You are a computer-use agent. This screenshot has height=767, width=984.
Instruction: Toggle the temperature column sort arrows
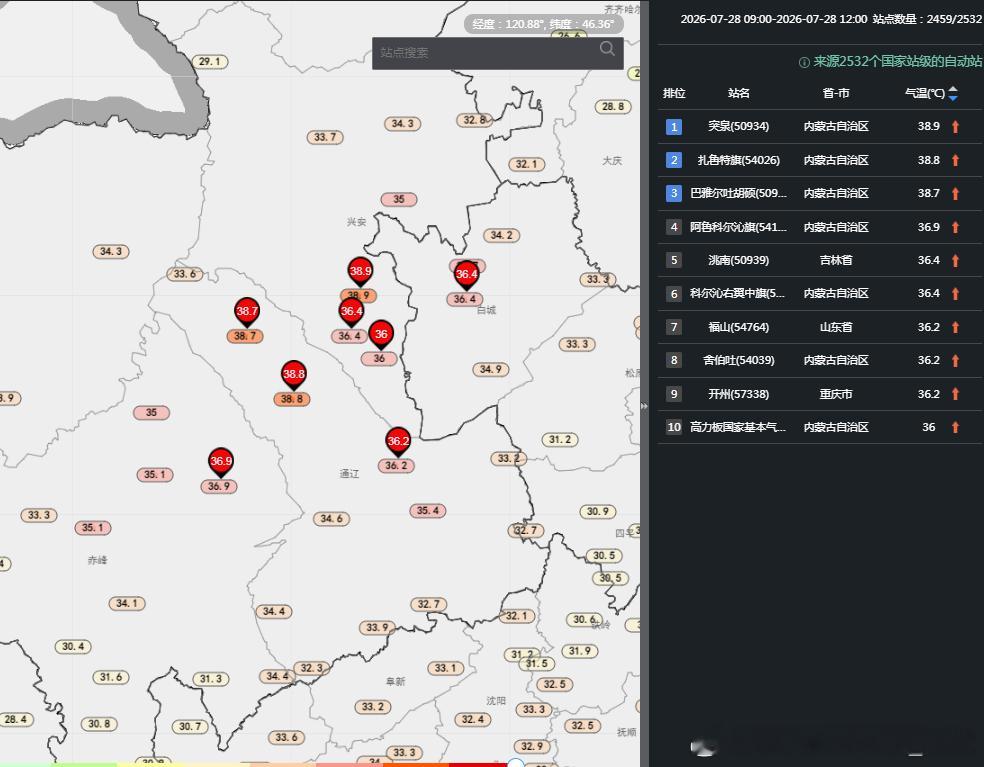point(953,93)
